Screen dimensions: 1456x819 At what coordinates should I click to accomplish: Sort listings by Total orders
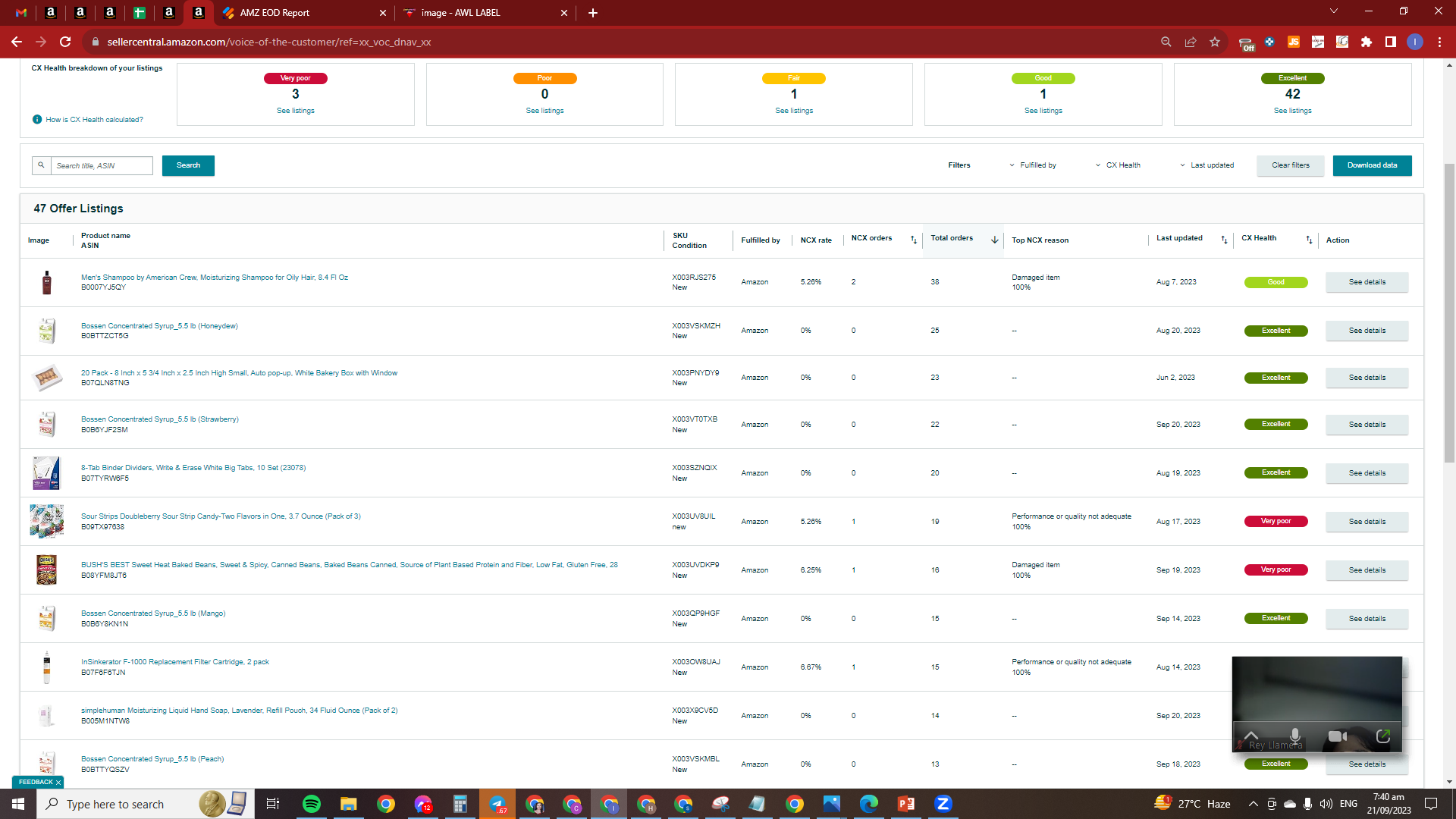[995, 240]
